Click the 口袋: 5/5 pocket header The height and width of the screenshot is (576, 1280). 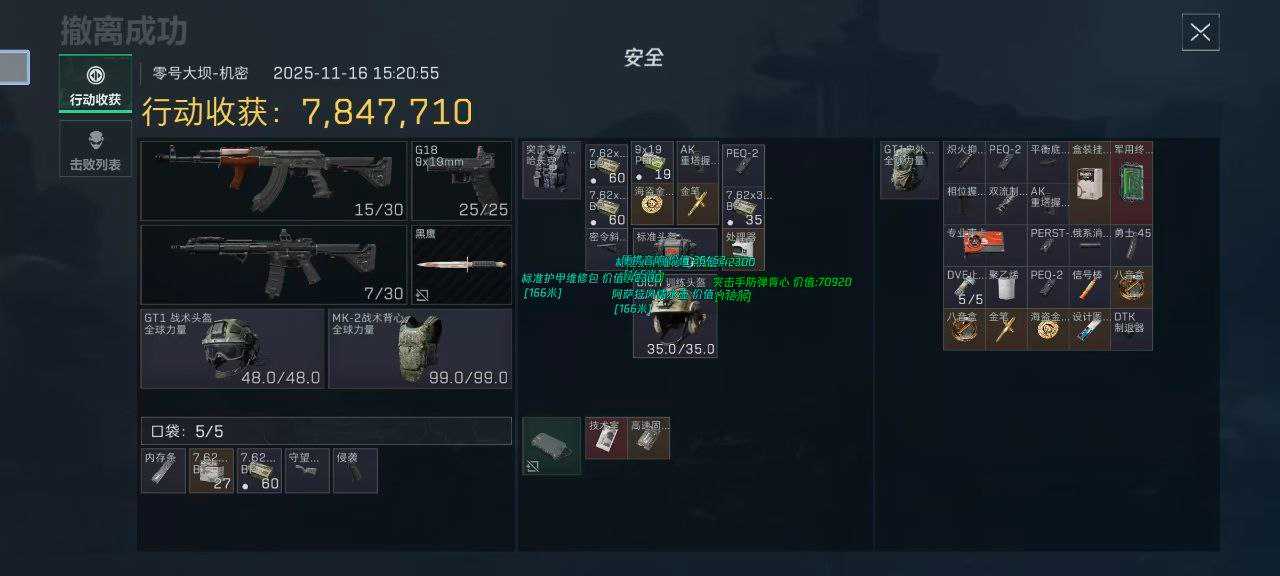coord(326,431)
